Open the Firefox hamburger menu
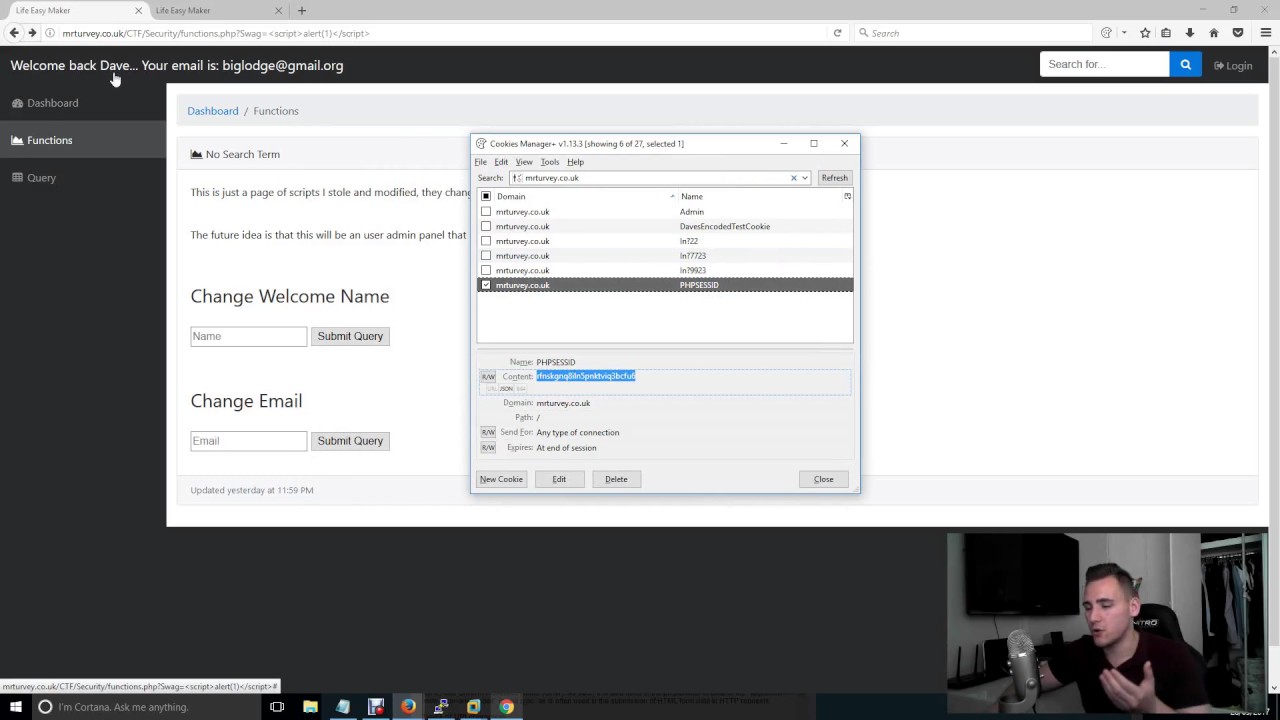This screenshot has height=720, width=1280. [x=1265, y=33]
